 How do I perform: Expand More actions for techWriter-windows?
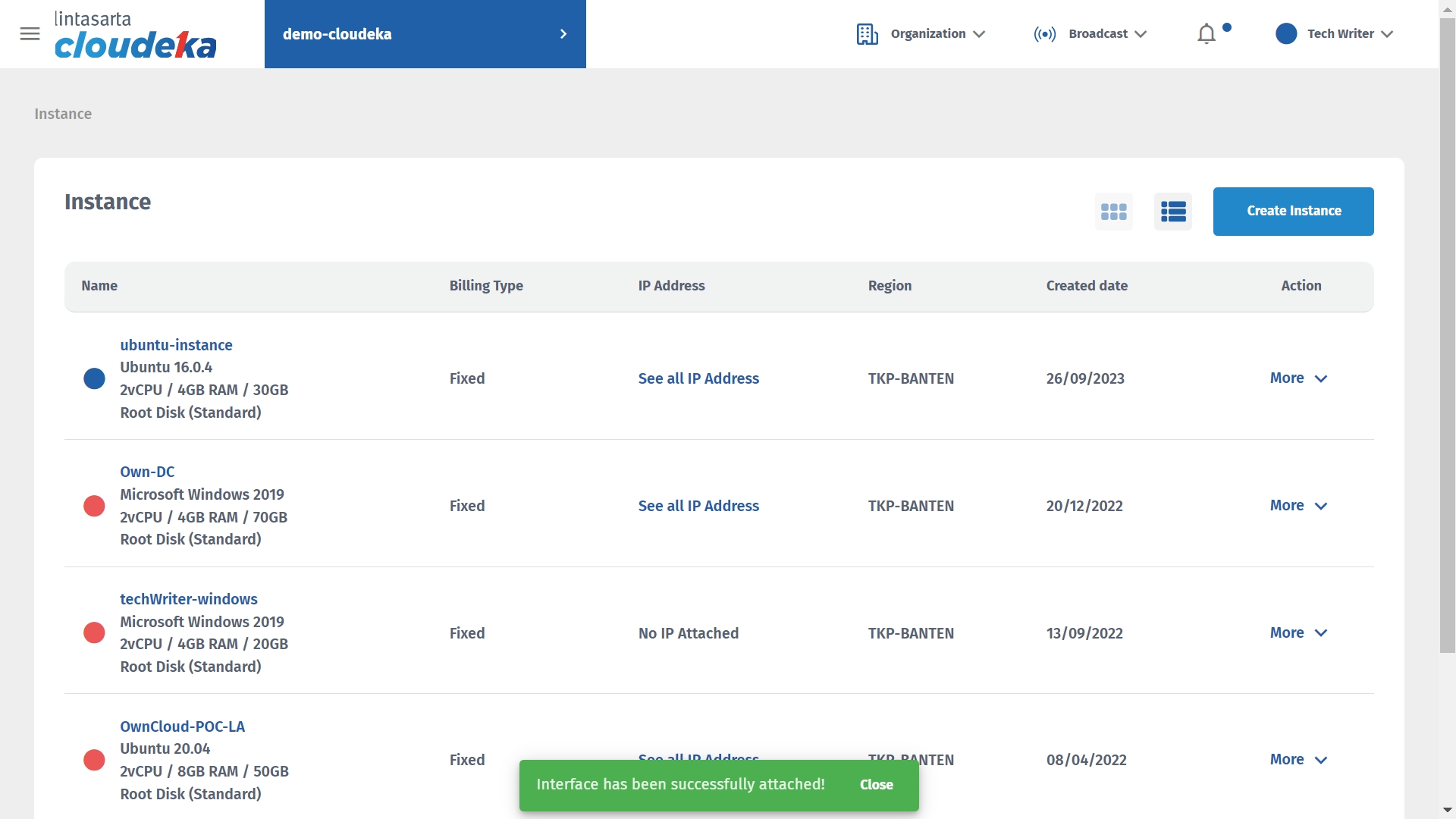(1298, 633)
